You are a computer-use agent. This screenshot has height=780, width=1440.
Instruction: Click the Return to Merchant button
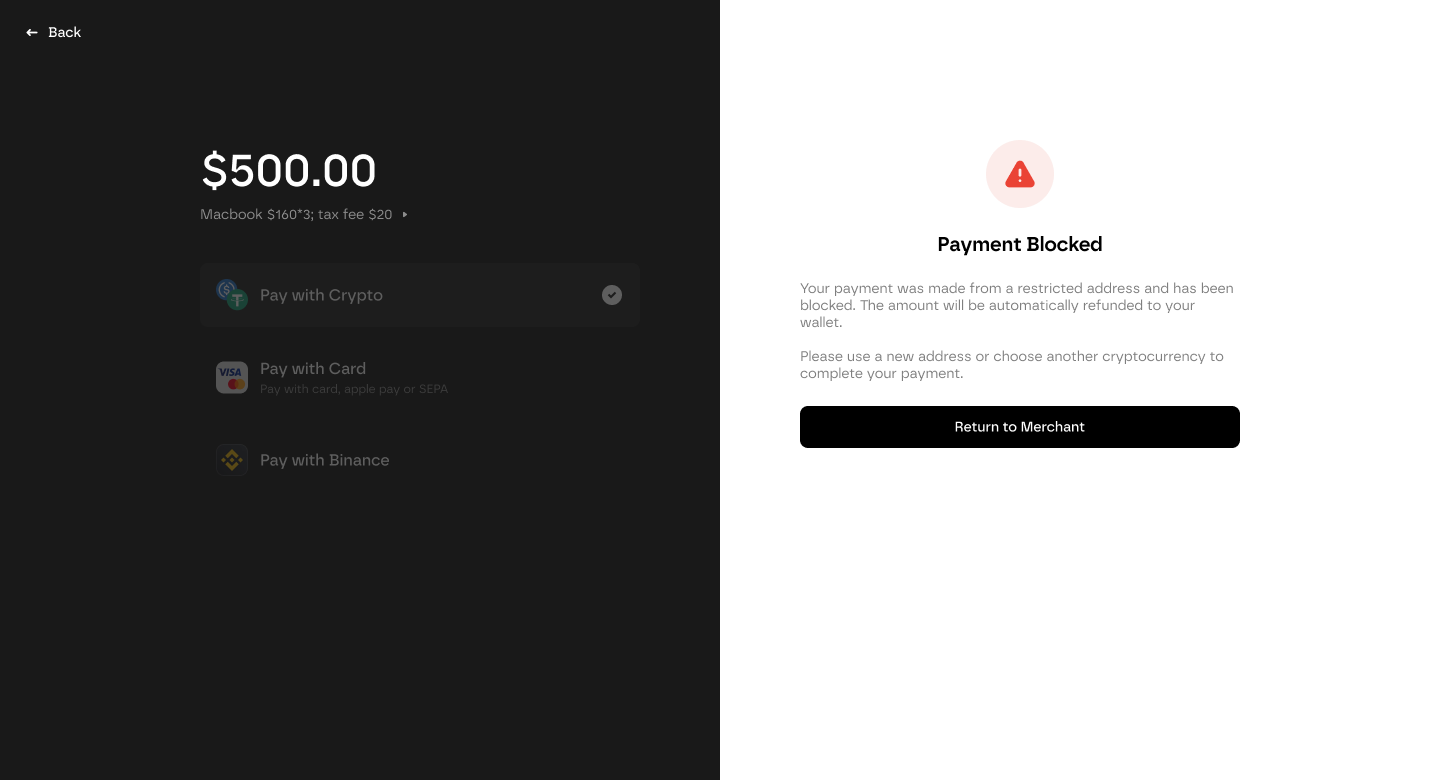(1020, 427)
